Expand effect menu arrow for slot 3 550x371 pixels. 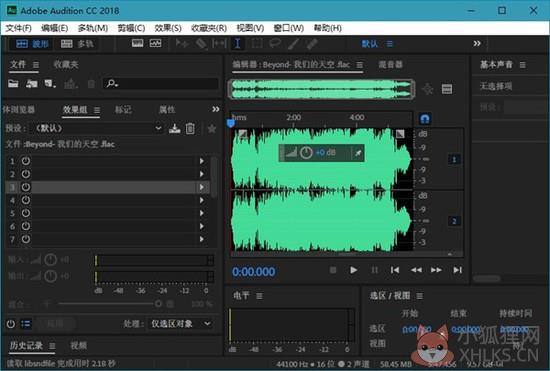pos(202,187)
